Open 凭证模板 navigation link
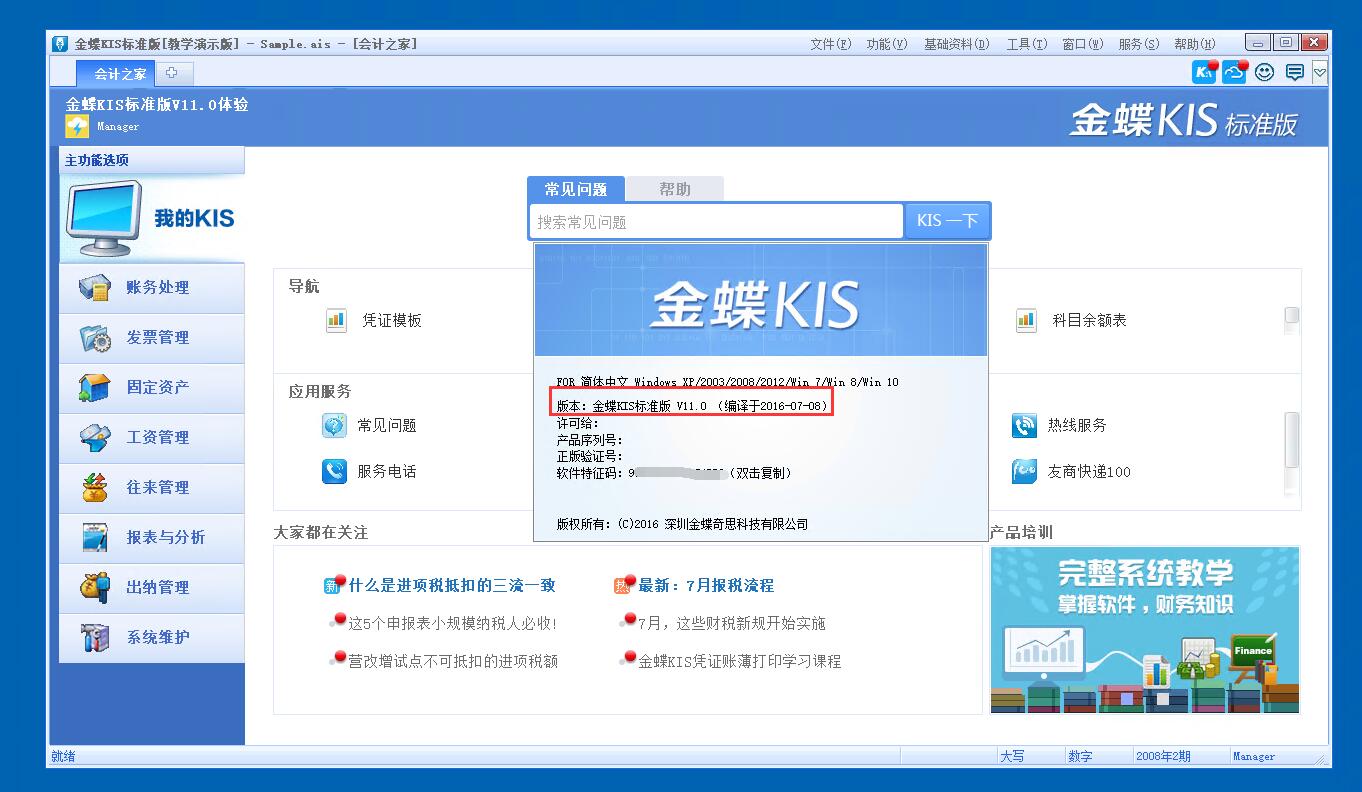1362x792 pixels. click(x=392, y=321)
